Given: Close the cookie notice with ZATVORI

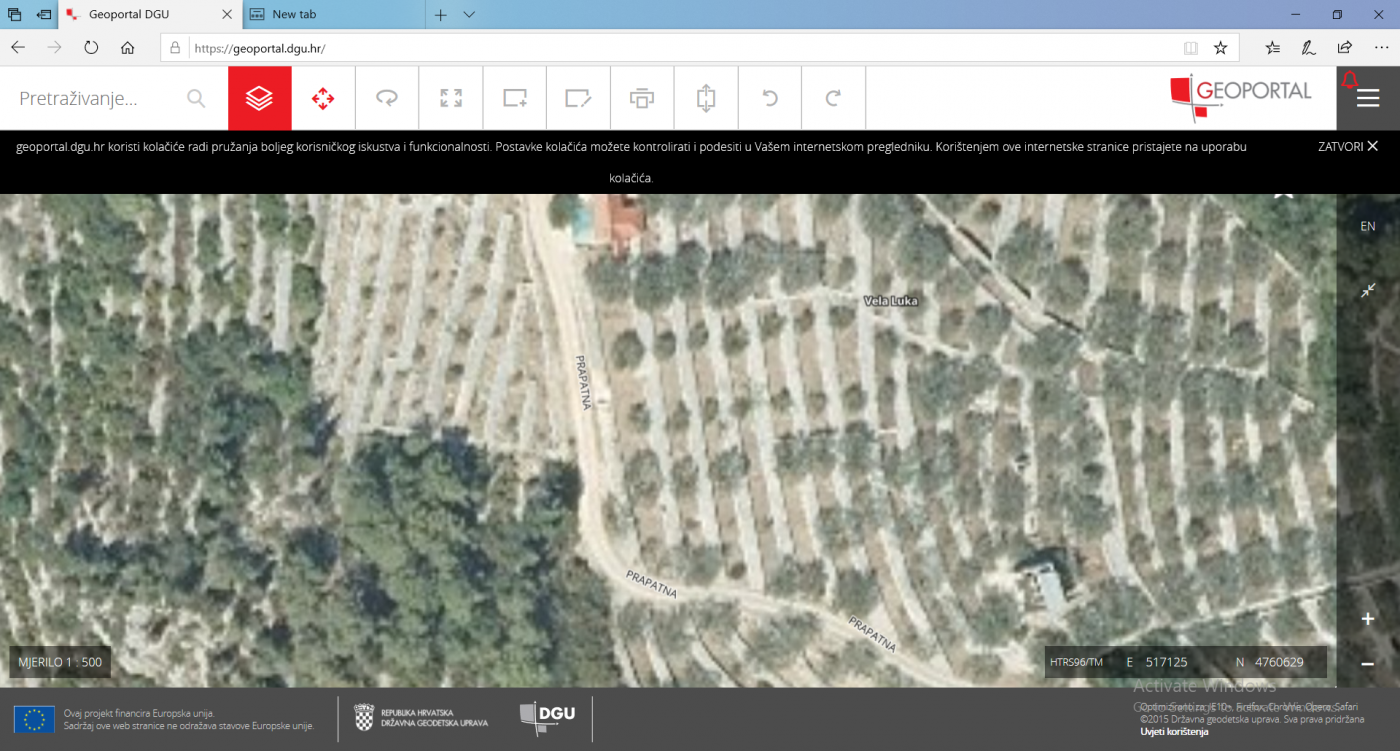Looking at the screenshot, I should (1348, 146).
